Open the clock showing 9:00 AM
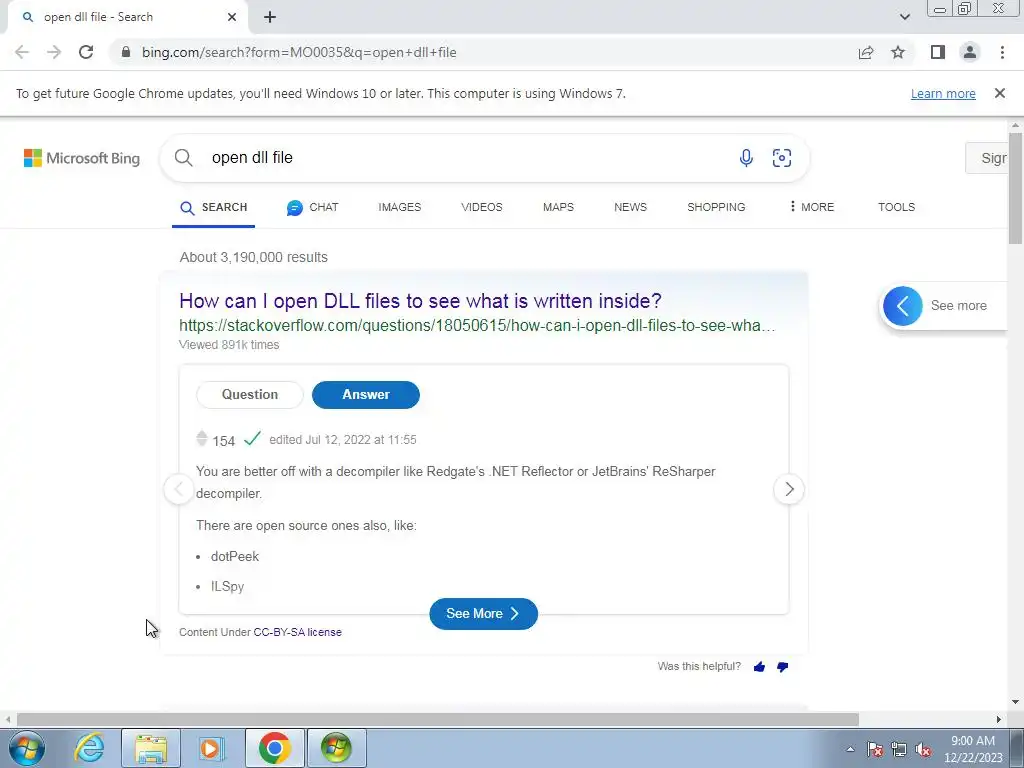 [x=973, y=749]
